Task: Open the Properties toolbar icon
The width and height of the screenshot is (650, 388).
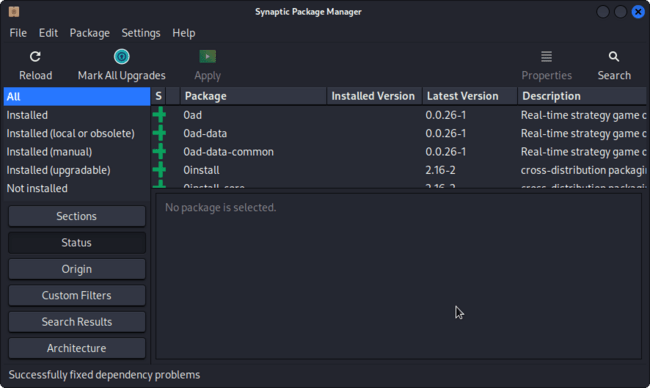Action: (546, 56)
